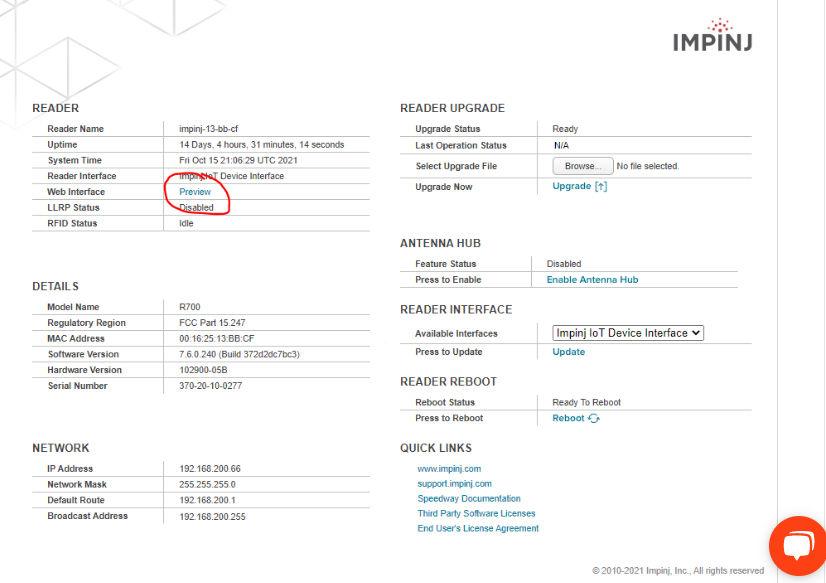Select serial number 370-20-10-0277
The image size is (826, 583).
[x=210, y=386]
